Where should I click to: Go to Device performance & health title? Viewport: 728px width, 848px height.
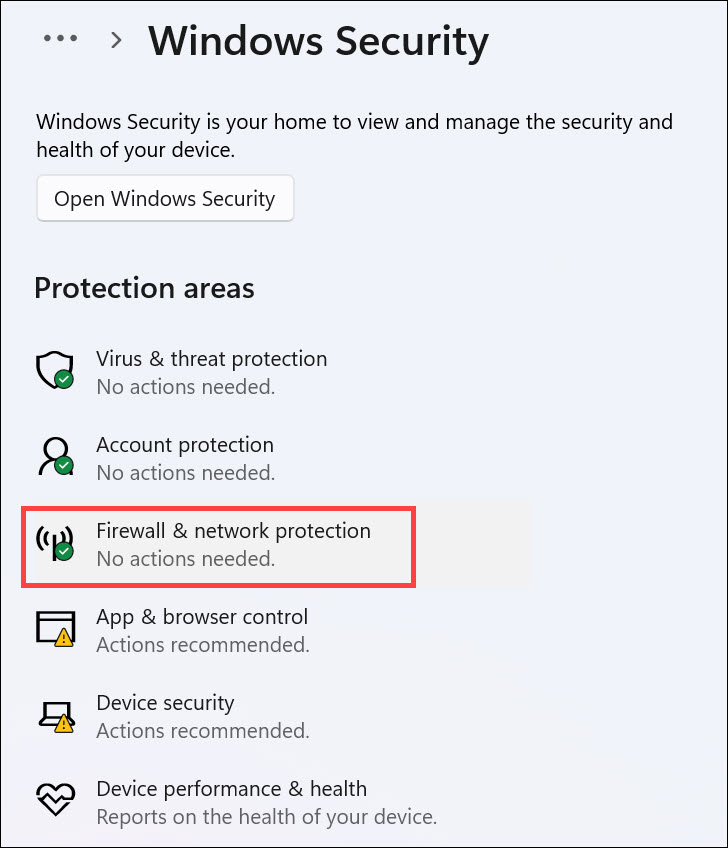[231, 788]
